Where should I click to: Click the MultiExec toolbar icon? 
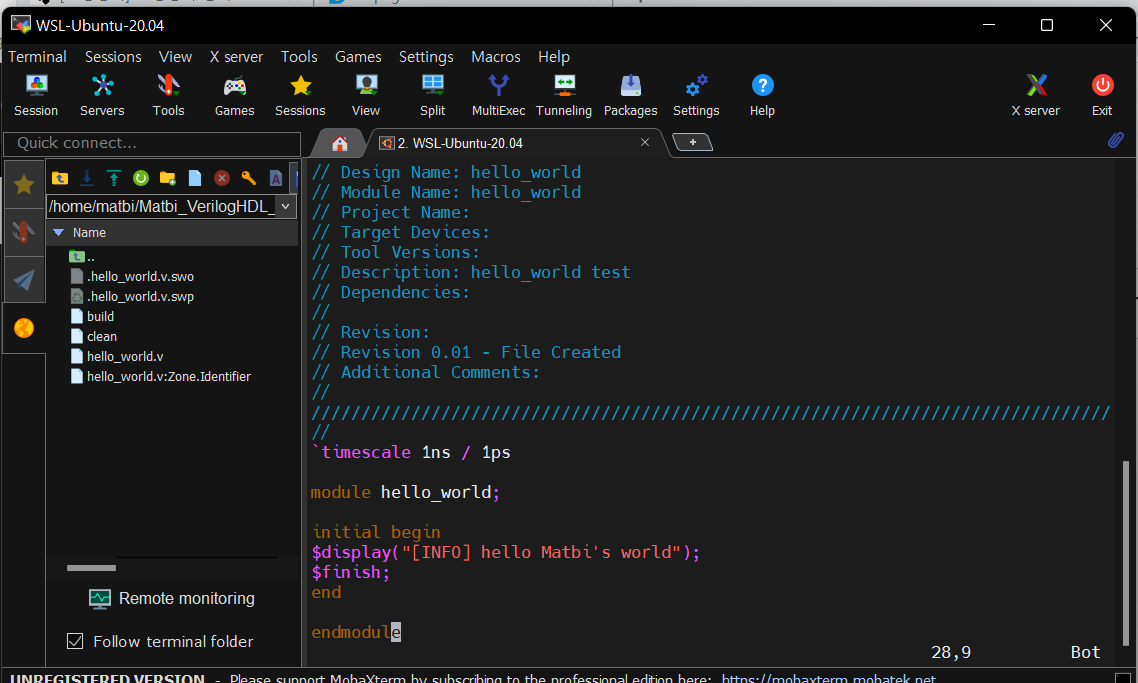point(498,95)
